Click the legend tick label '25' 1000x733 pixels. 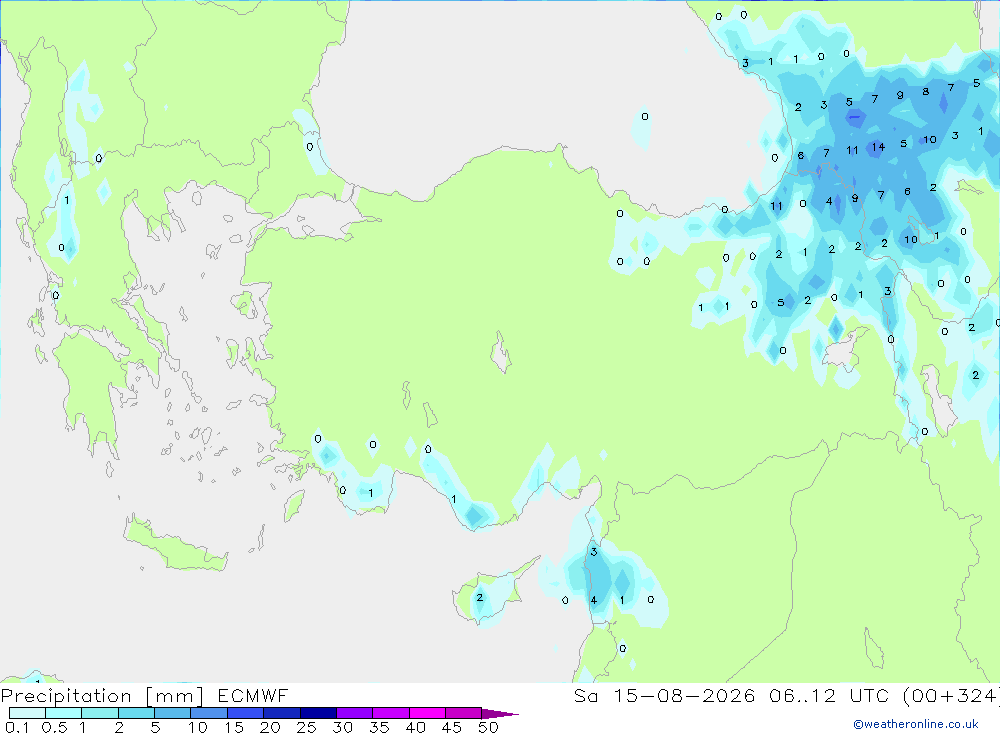306,727
